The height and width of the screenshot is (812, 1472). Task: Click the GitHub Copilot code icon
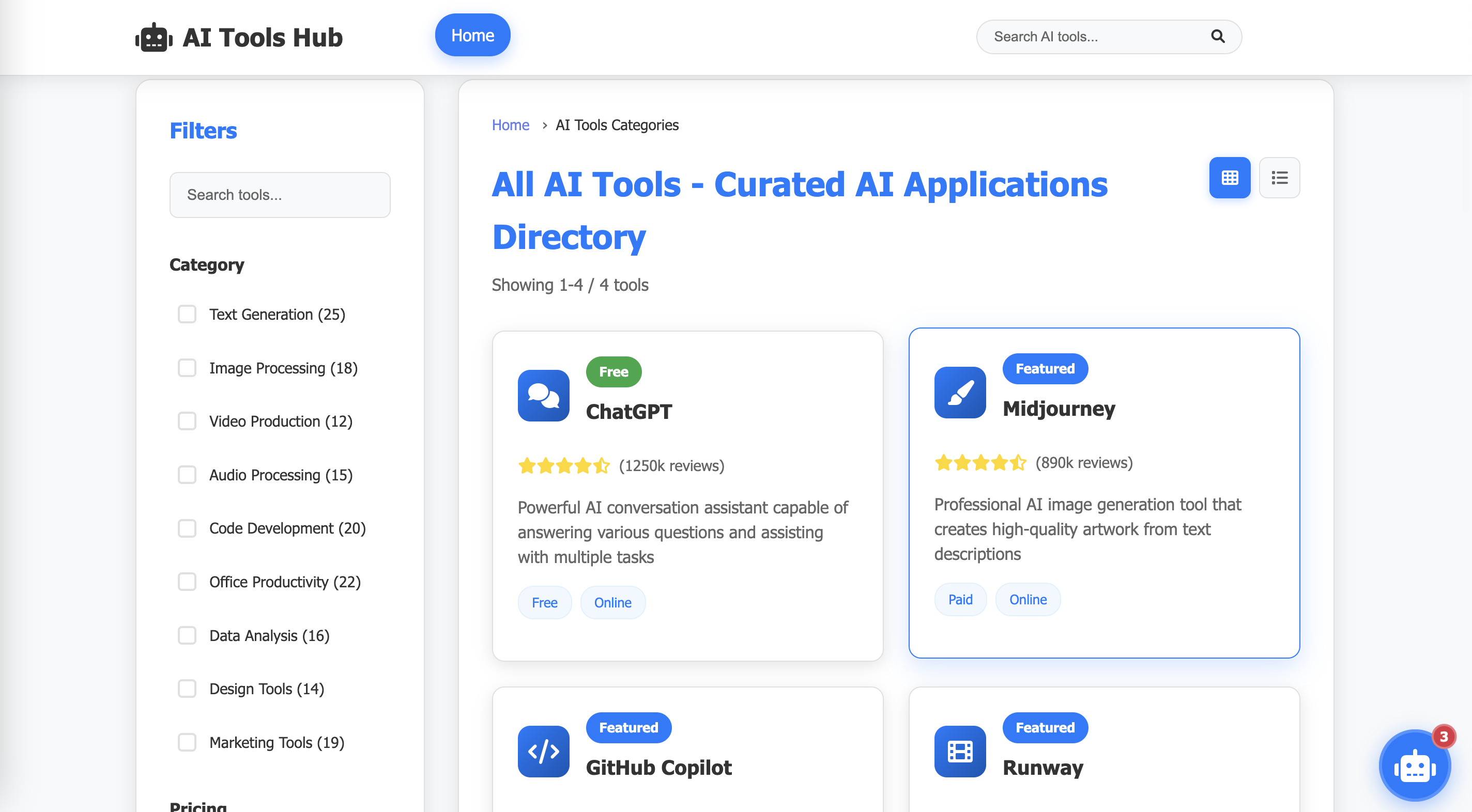(x=543, y=751)
